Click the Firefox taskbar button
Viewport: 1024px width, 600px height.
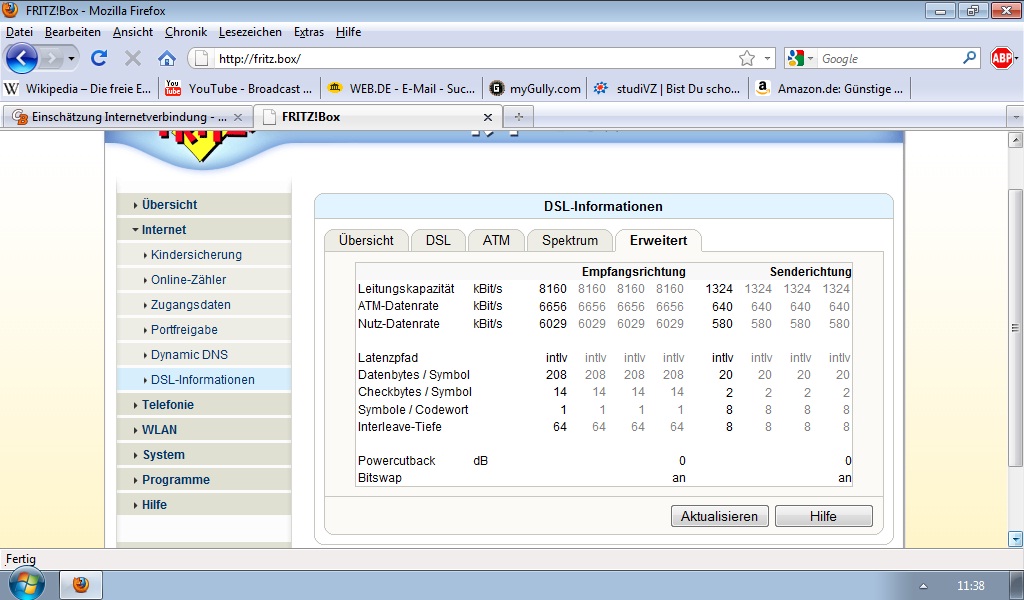pyautogui.click(x=81, y=584)
